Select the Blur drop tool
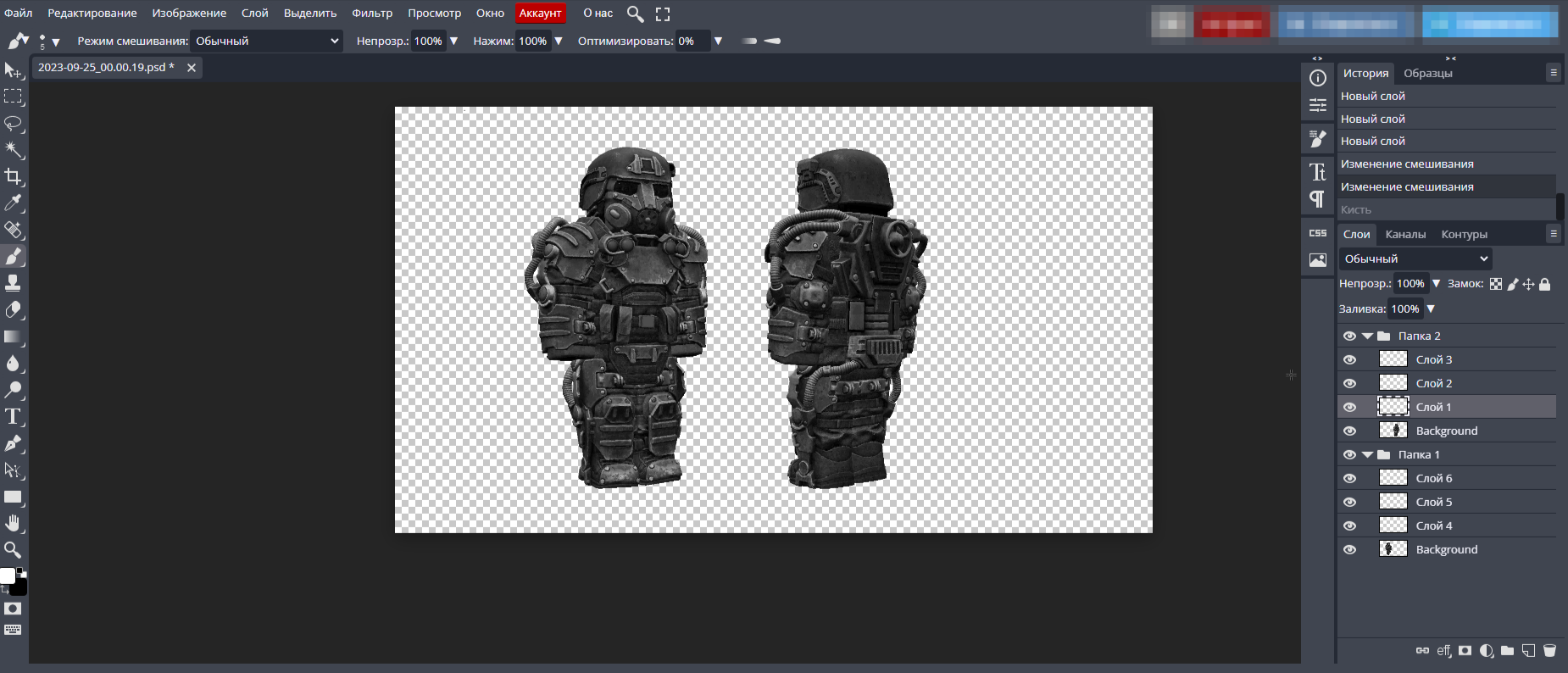1568x673 pixels. [13, 363]
